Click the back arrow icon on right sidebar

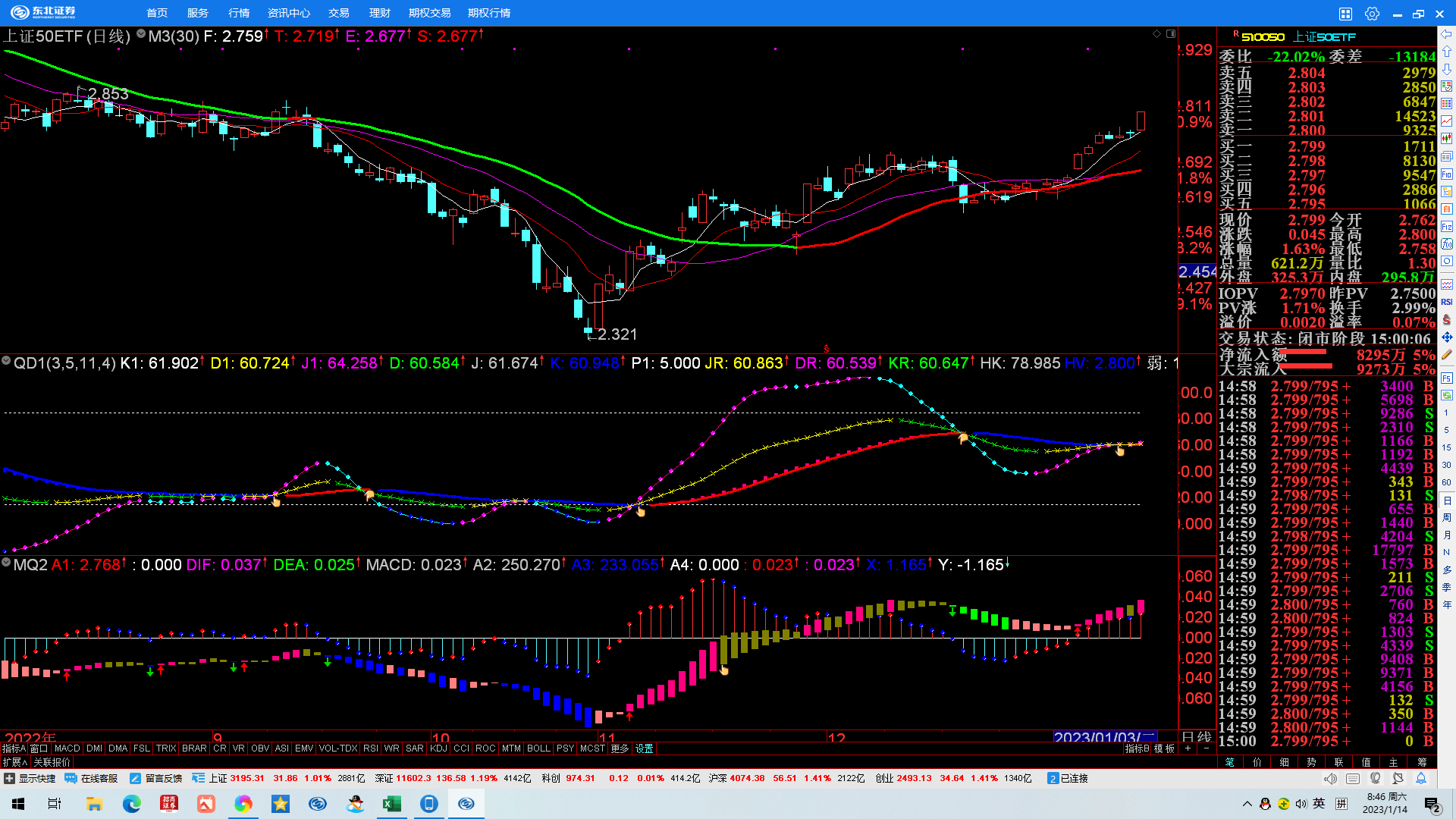tap(1447, 35)
